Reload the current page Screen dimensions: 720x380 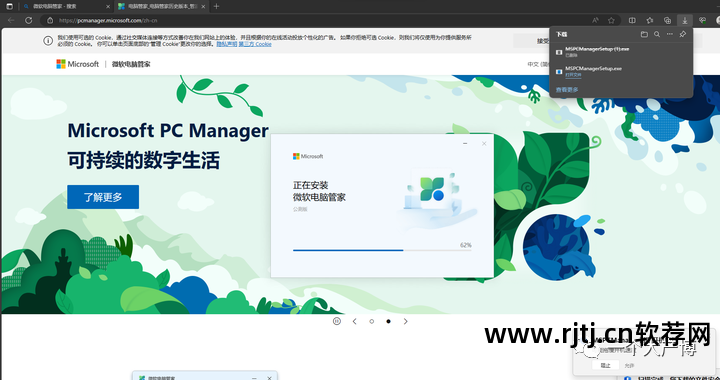tap(28, 20)
